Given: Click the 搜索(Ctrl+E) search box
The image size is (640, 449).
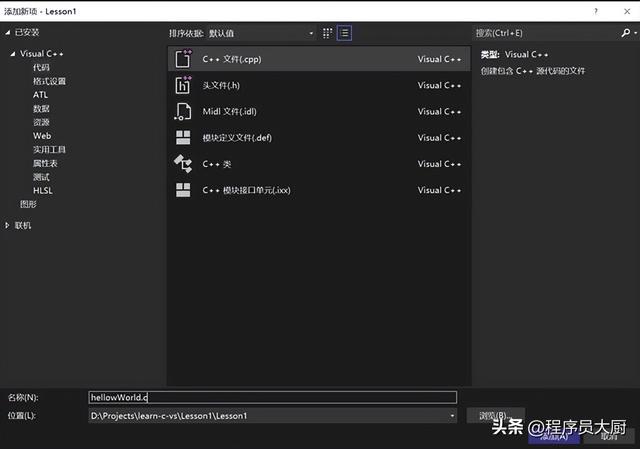Looking at the screenshot, I should pos(545,33).
